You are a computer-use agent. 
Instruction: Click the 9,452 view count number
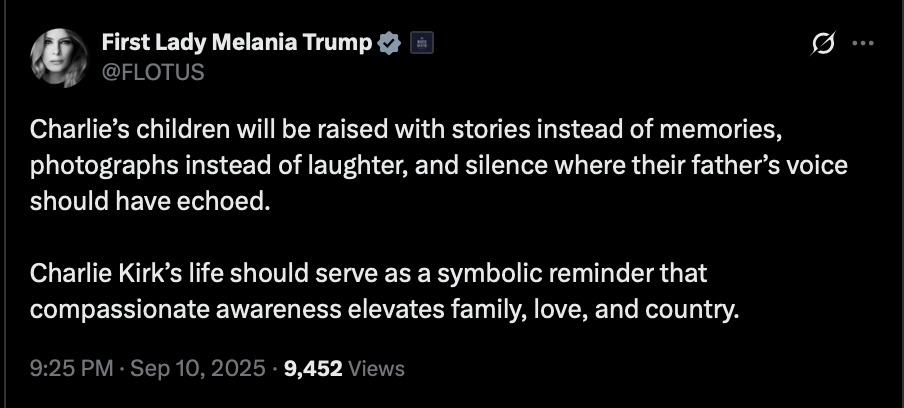(x=314, y=369)
